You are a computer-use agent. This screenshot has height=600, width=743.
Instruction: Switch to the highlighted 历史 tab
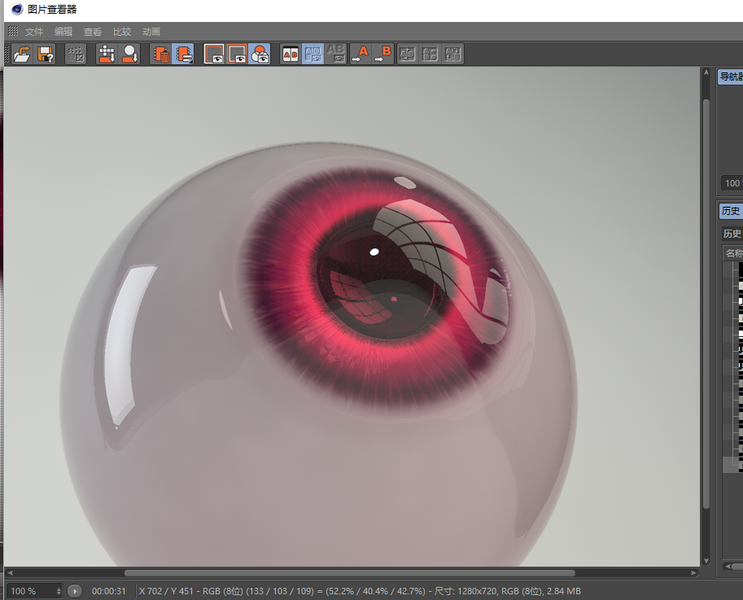coord(730,210)
